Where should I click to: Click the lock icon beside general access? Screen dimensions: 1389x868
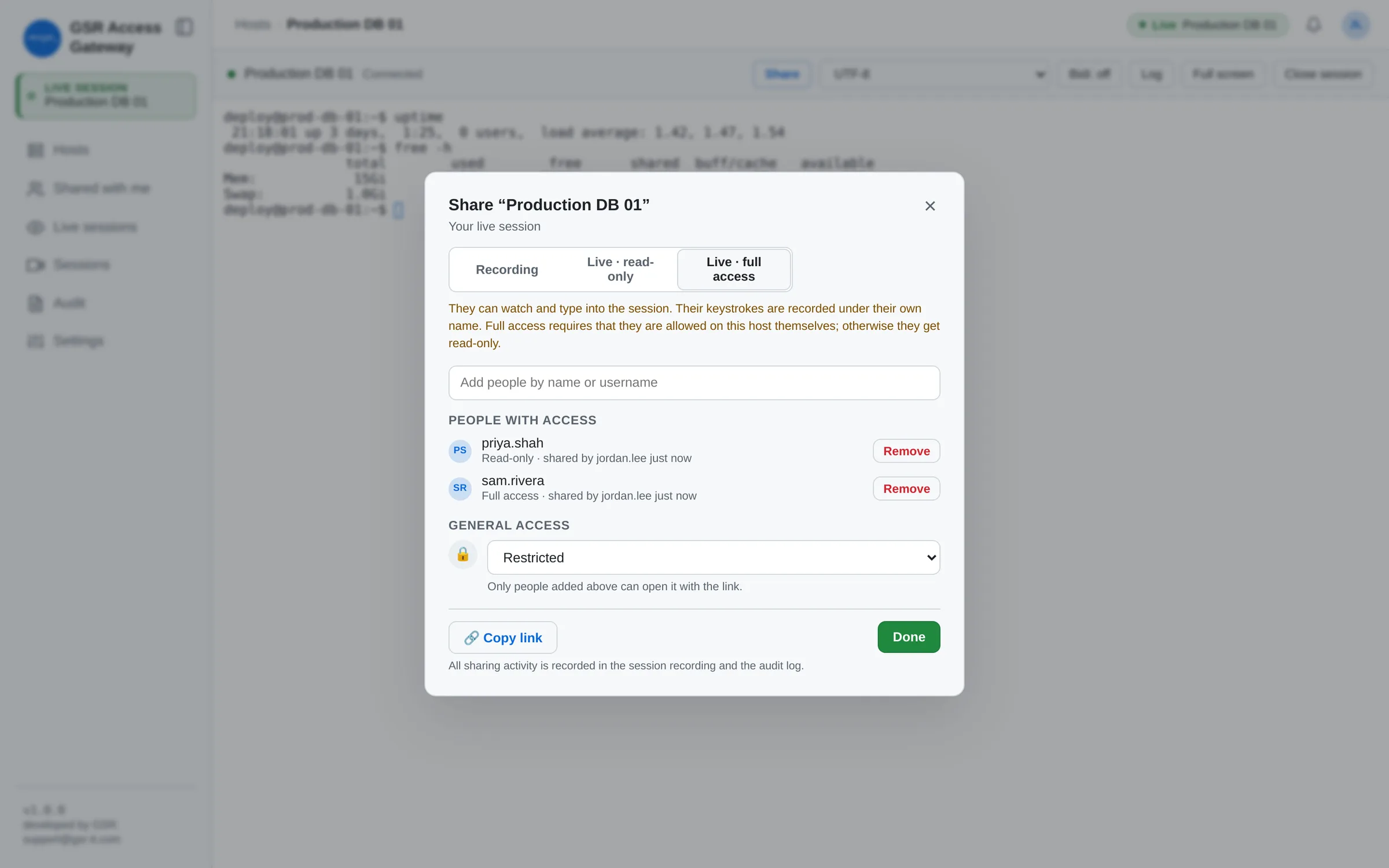pyautogui.click(x=463, y=555)
